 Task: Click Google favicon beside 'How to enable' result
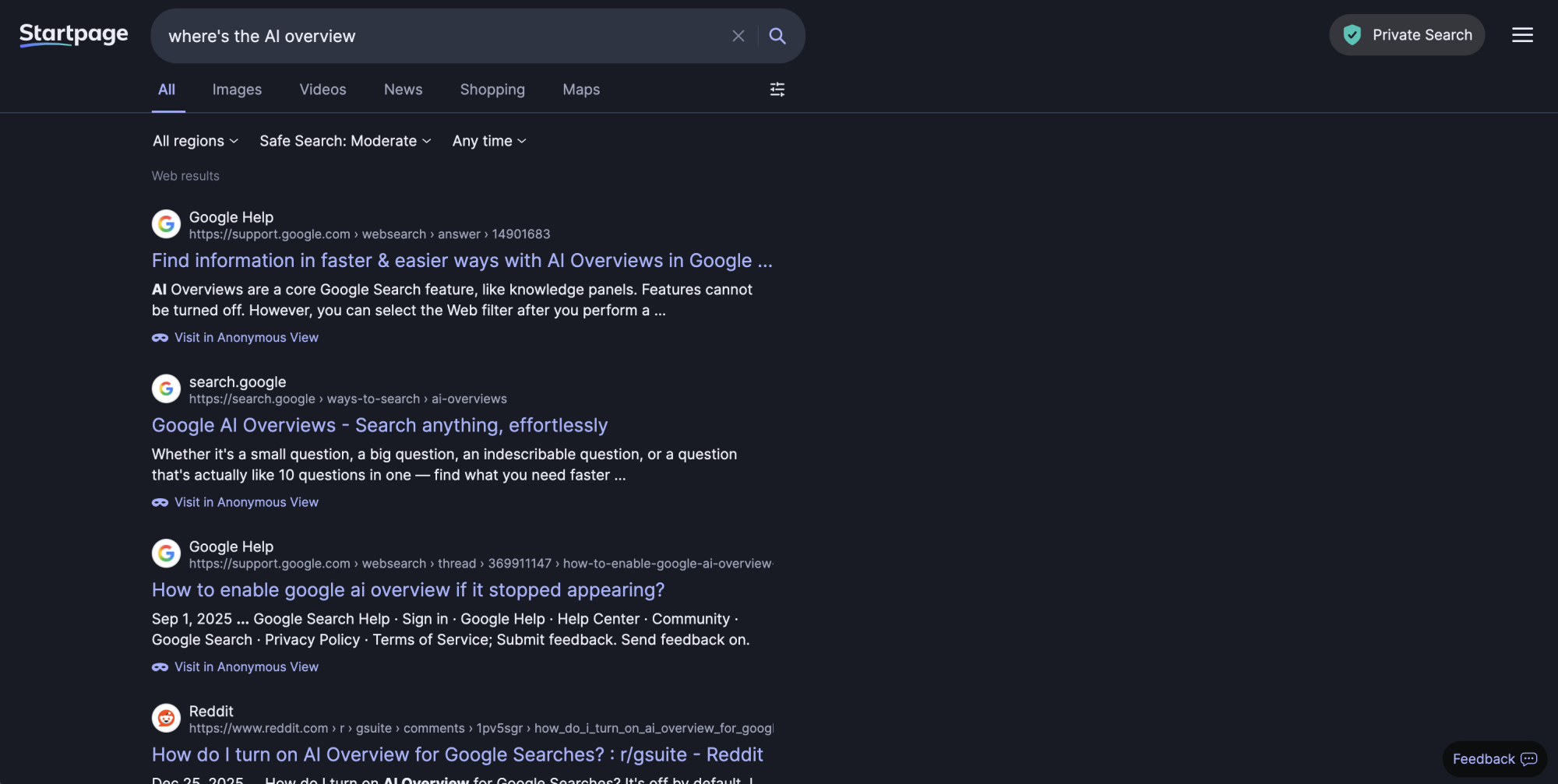pos(166,554)
